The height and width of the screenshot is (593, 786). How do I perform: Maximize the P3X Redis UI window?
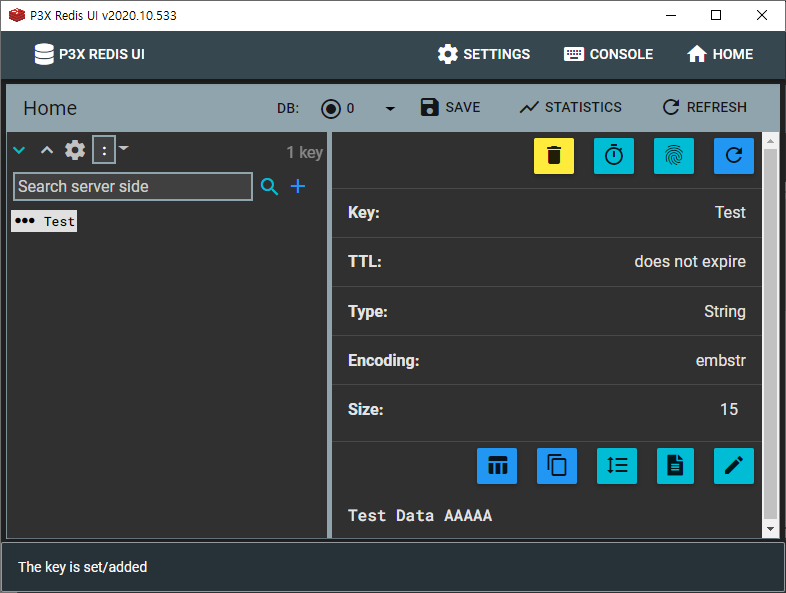[x=716, y=16]
